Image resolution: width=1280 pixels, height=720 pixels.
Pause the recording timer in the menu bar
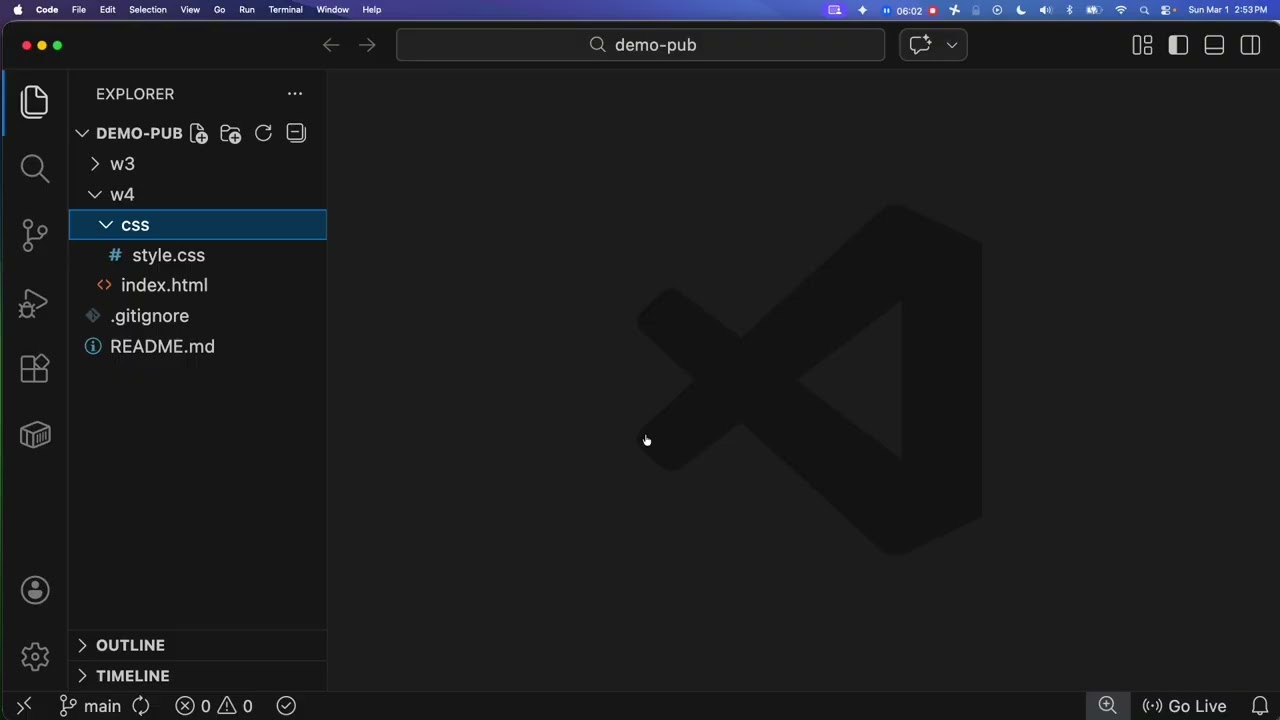pos(886,10)
